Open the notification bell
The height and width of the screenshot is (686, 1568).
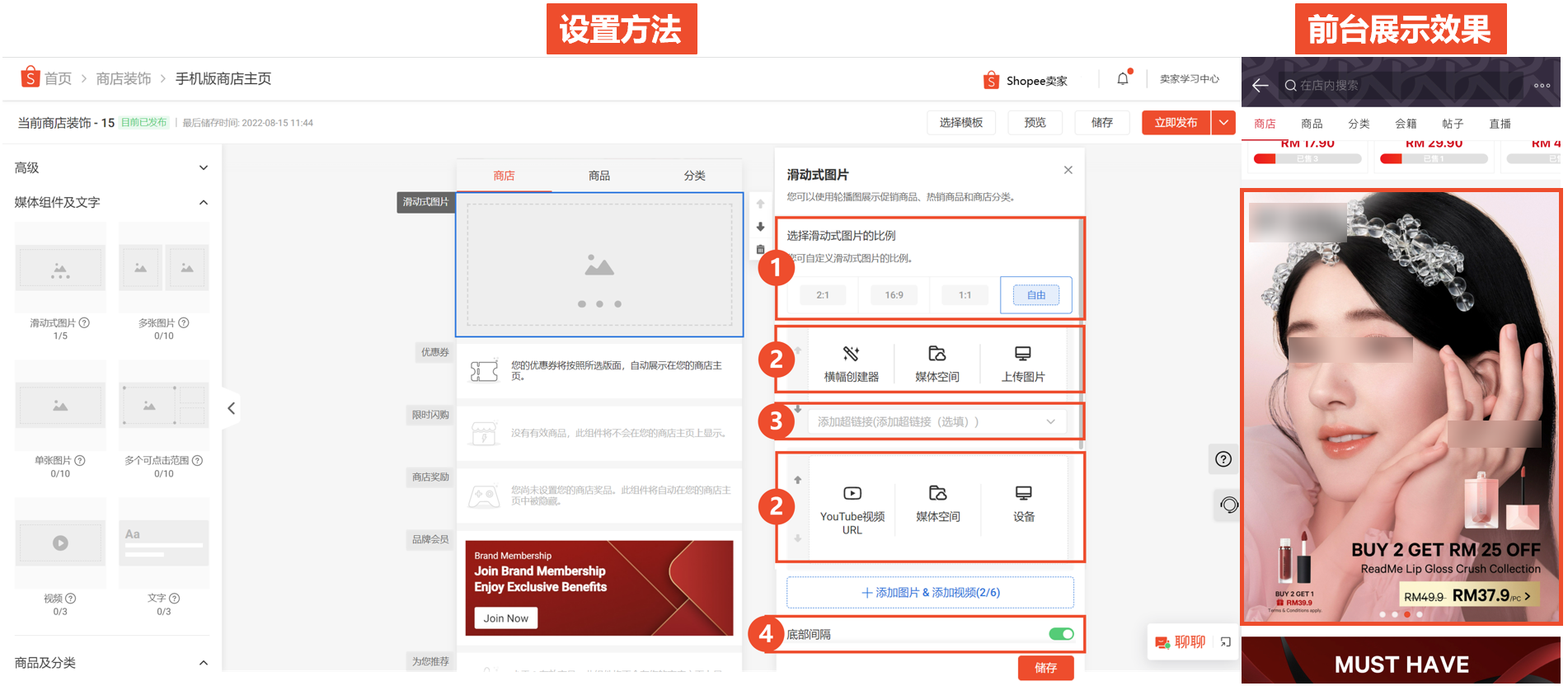[x=1123, y=78]
